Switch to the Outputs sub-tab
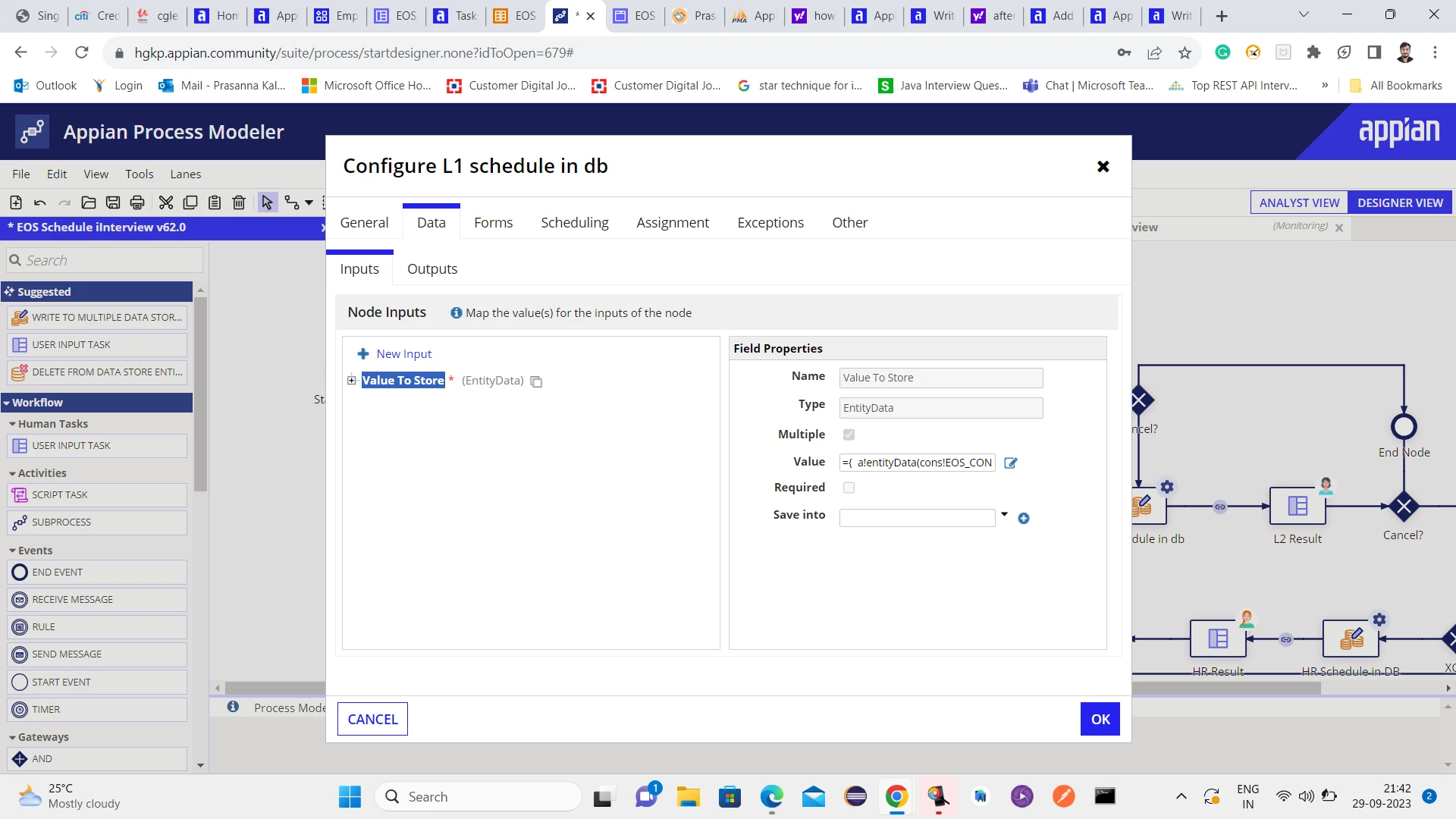Screen dimensions: 1456x819 pyautogui.click(x=432, y=269)
